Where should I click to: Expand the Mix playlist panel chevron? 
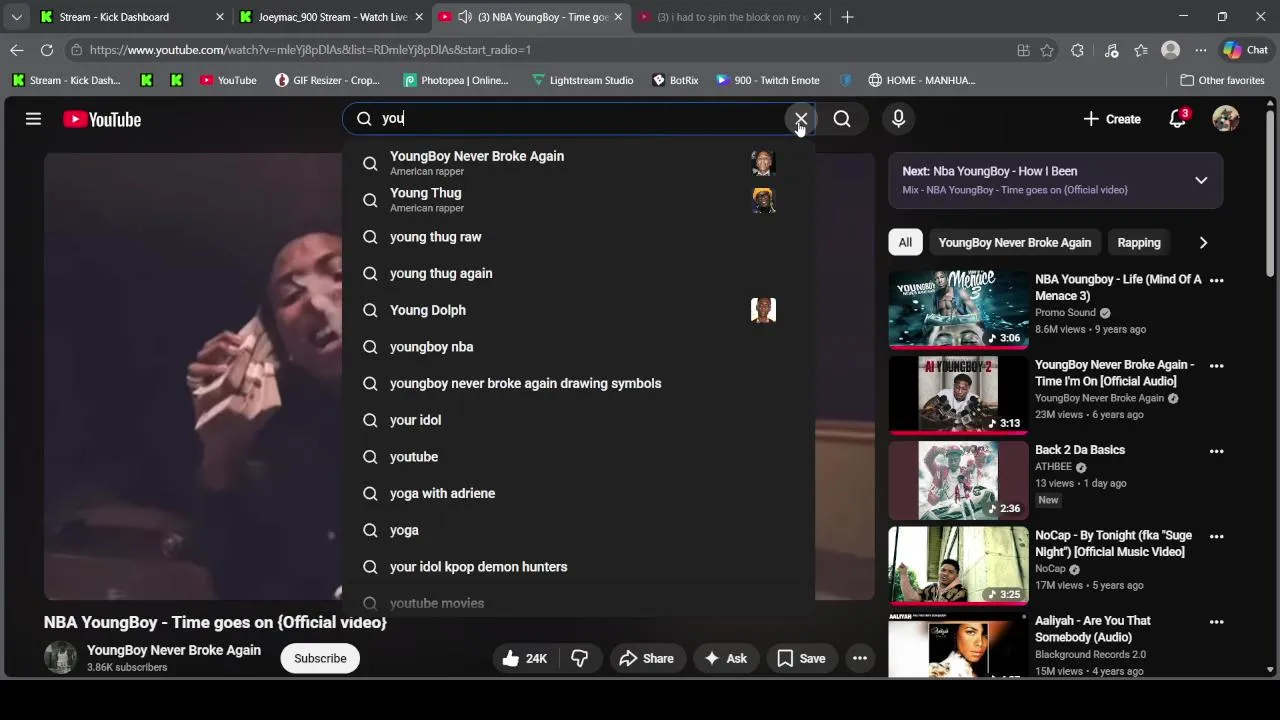pyautogui.click(x=1201, y=181)
